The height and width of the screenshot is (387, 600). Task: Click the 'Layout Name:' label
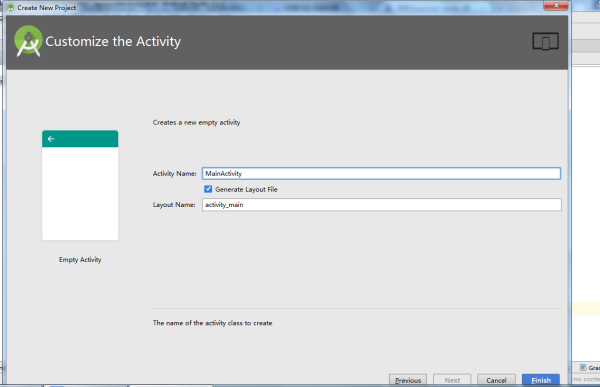[174, 205]
